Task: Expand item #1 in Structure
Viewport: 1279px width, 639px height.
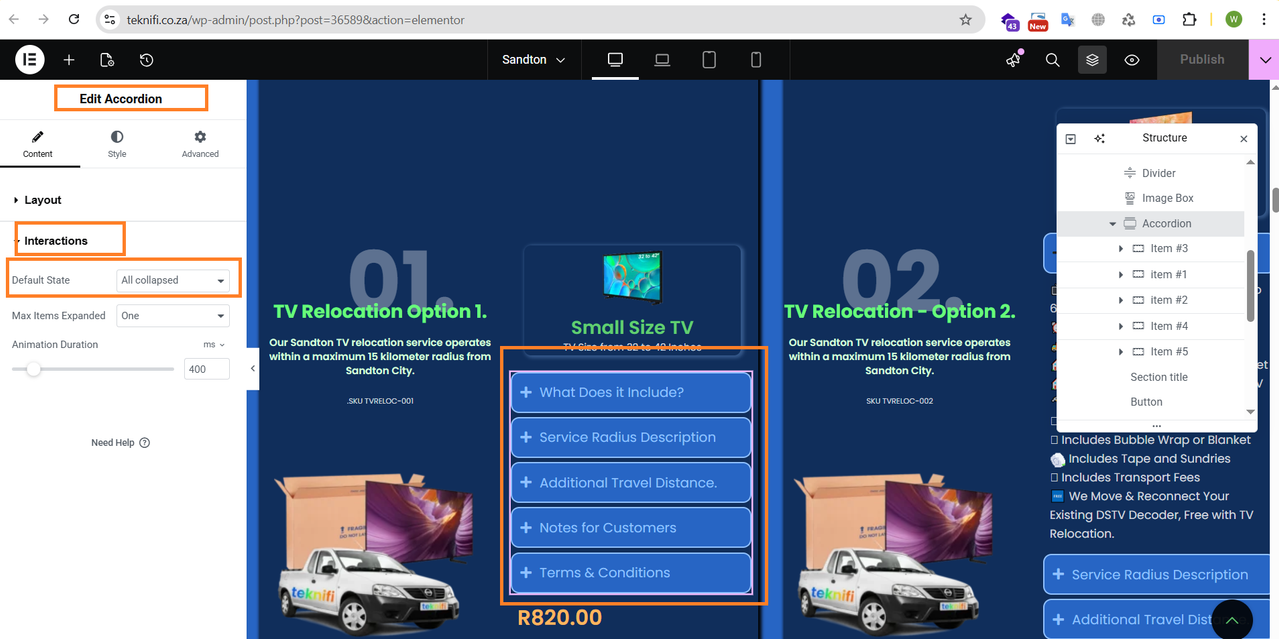Action: tap(1120, 275)
